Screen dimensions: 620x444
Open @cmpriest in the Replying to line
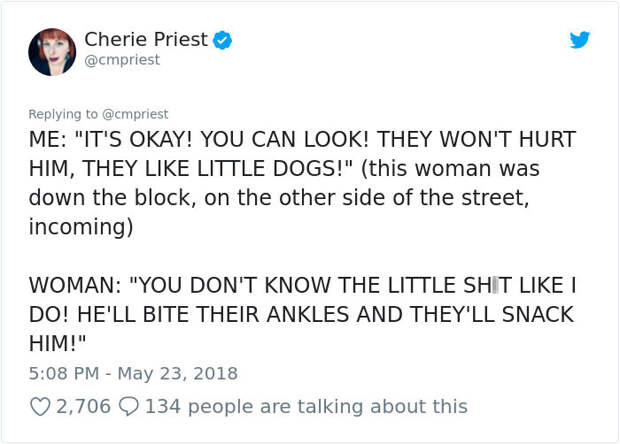[135, 114]
